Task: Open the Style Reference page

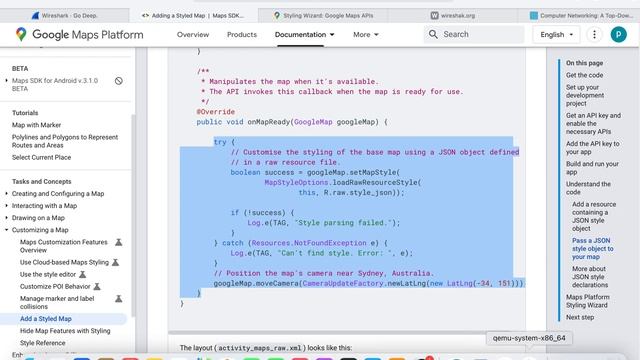Action: point(42,343)
